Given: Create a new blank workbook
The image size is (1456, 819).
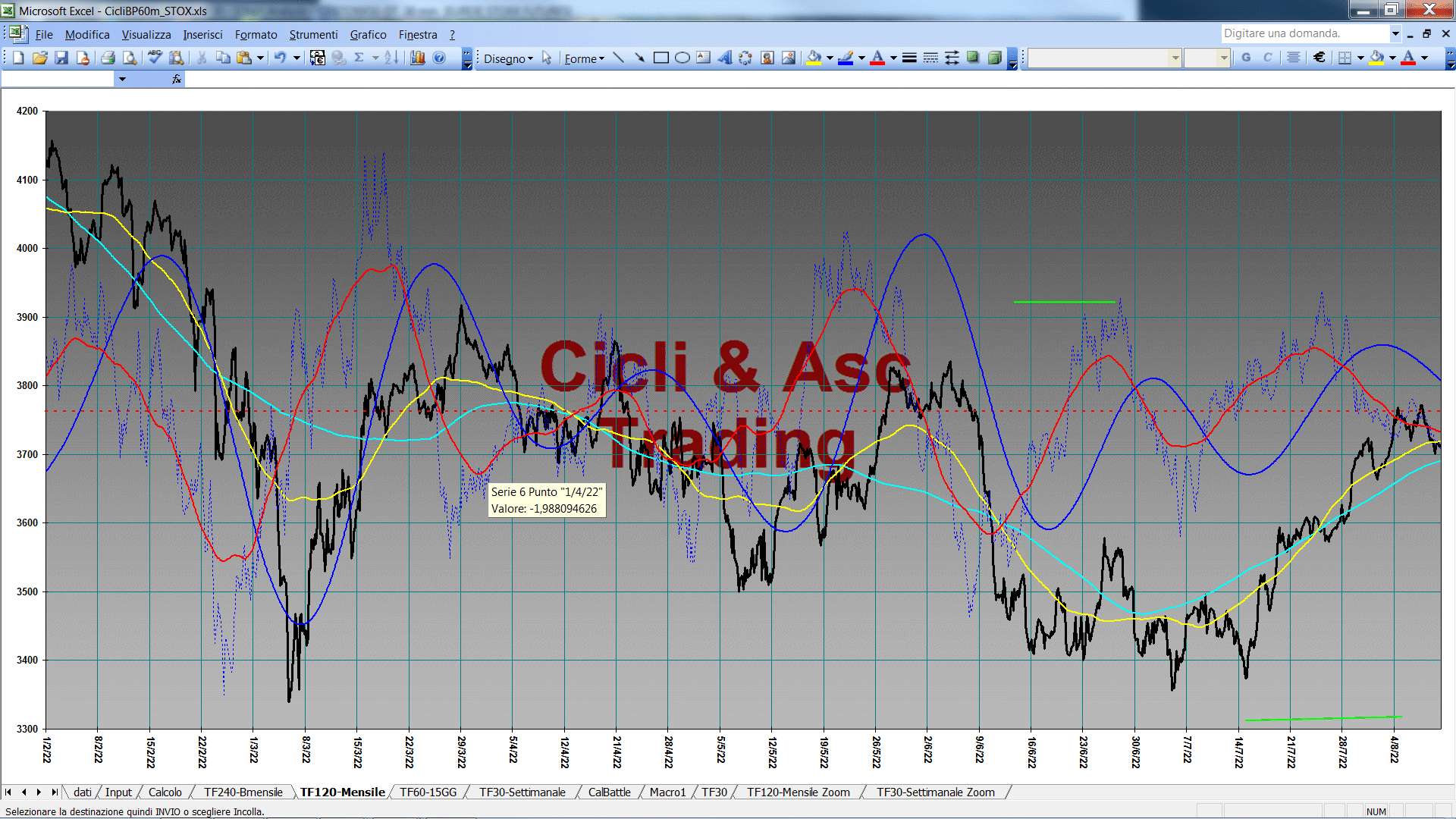Looking at the screenshot, I should tap(19, 58).
